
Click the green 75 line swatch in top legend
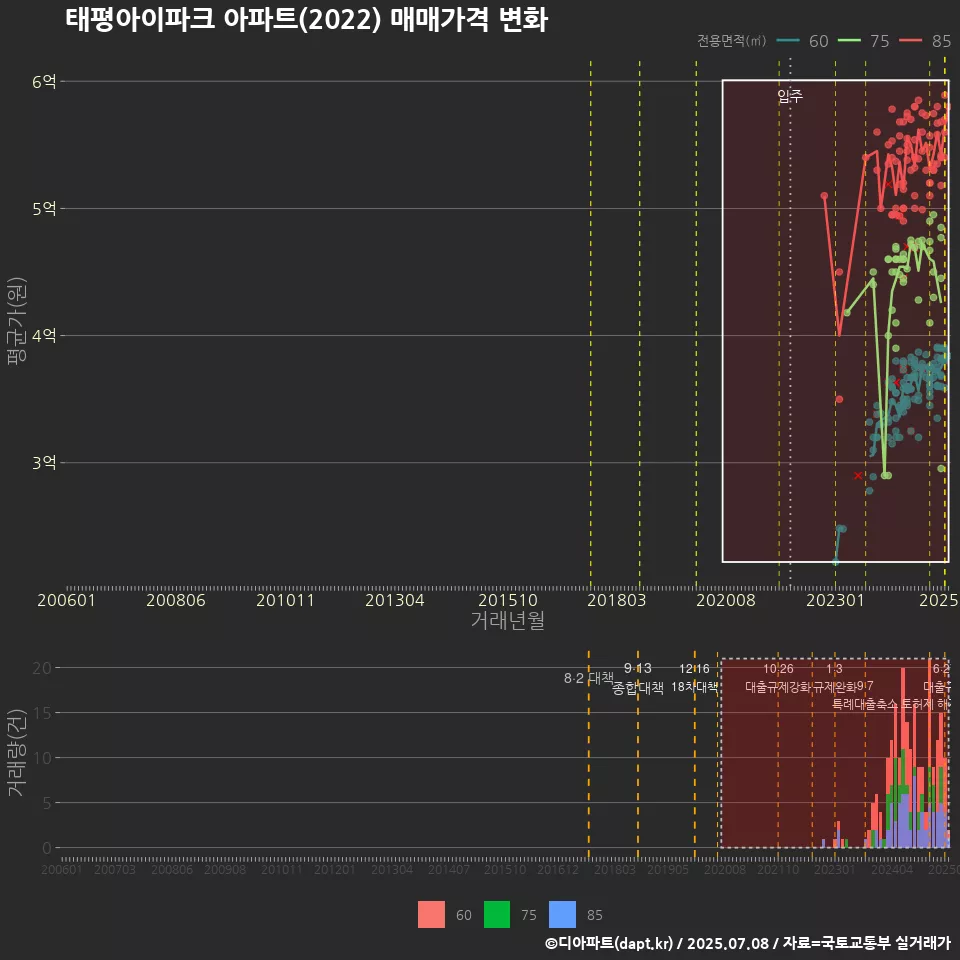(849, 41)
